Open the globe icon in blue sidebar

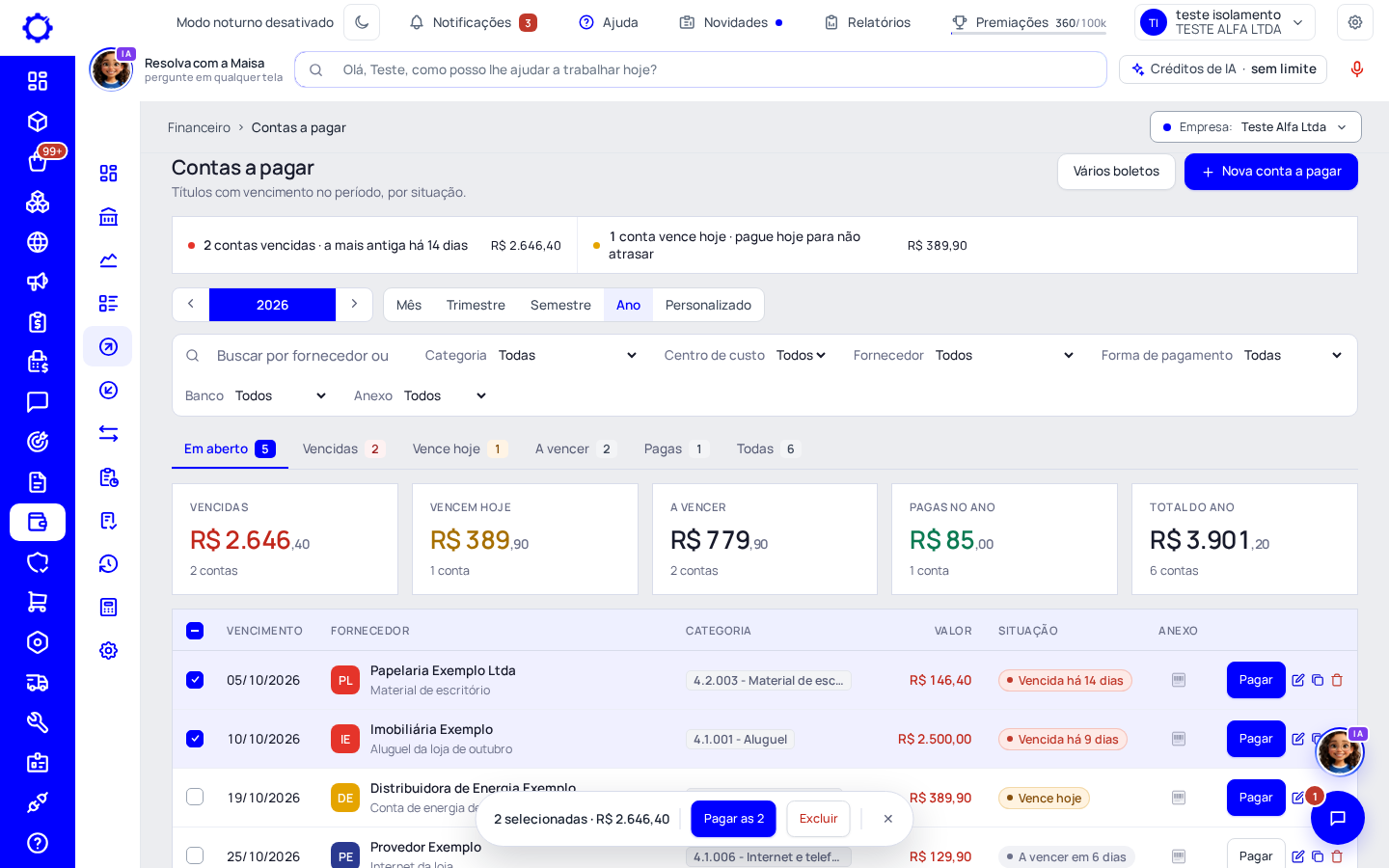coord(38,242)
